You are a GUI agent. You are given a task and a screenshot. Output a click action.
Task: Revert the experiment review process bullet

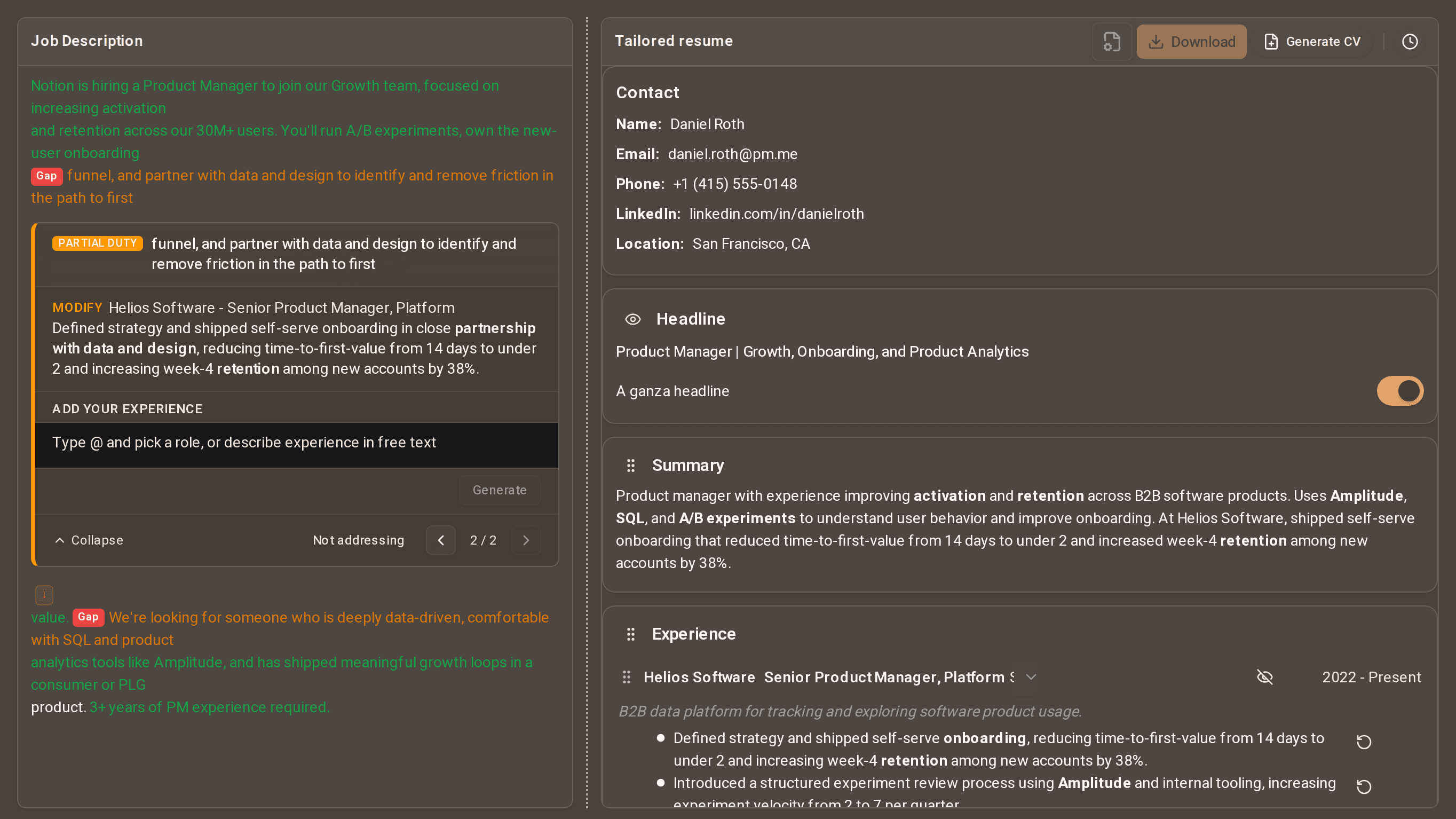[x=1364, y=786]
